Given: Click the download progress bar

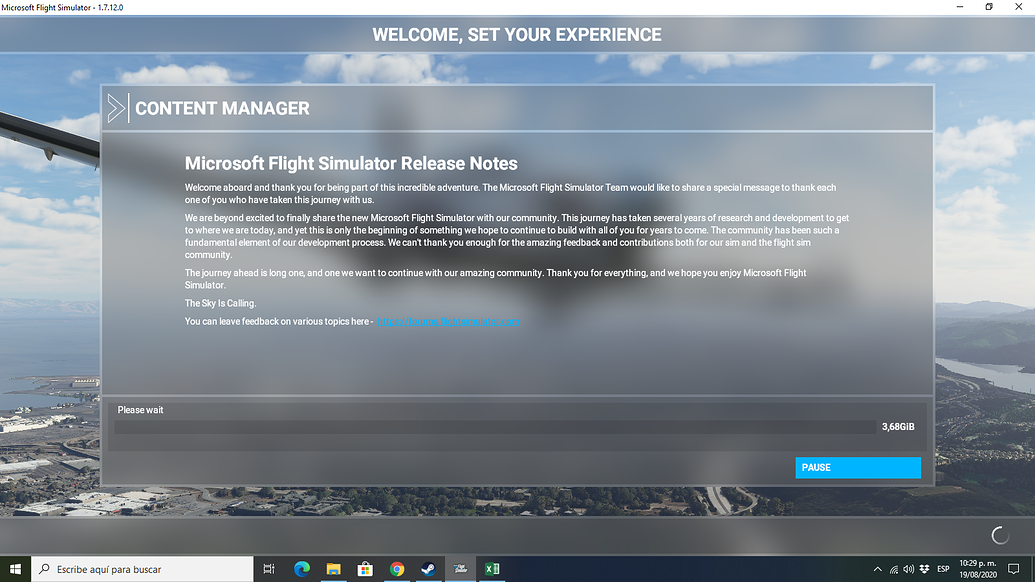Looking at the screenshot, I should [495, 427].
